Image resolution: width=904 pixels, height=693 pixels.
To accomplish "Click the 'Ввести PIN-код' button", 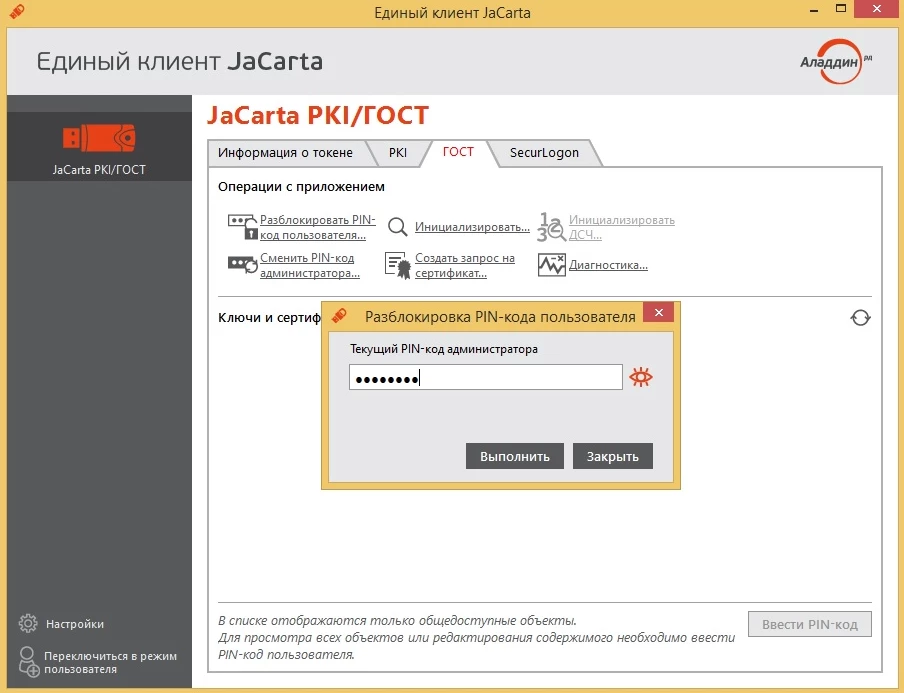I will (x=809, y=624).
